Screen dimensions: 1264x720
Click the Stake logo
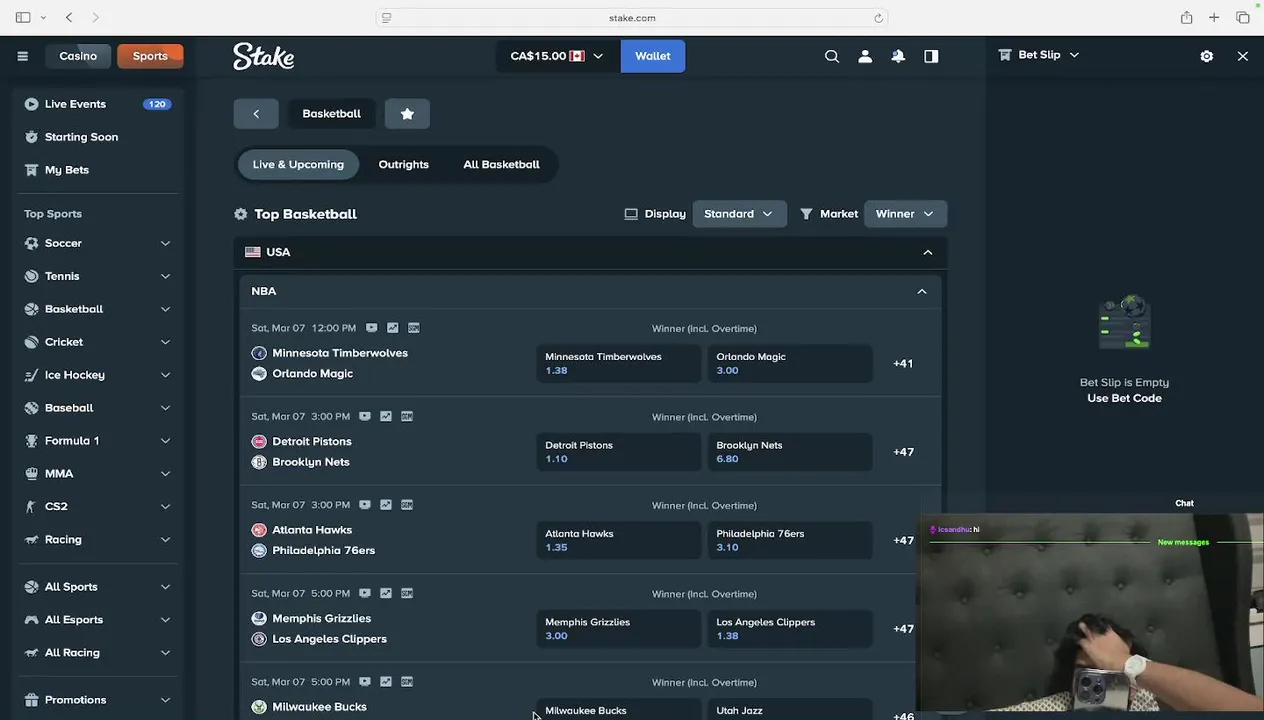264,56
